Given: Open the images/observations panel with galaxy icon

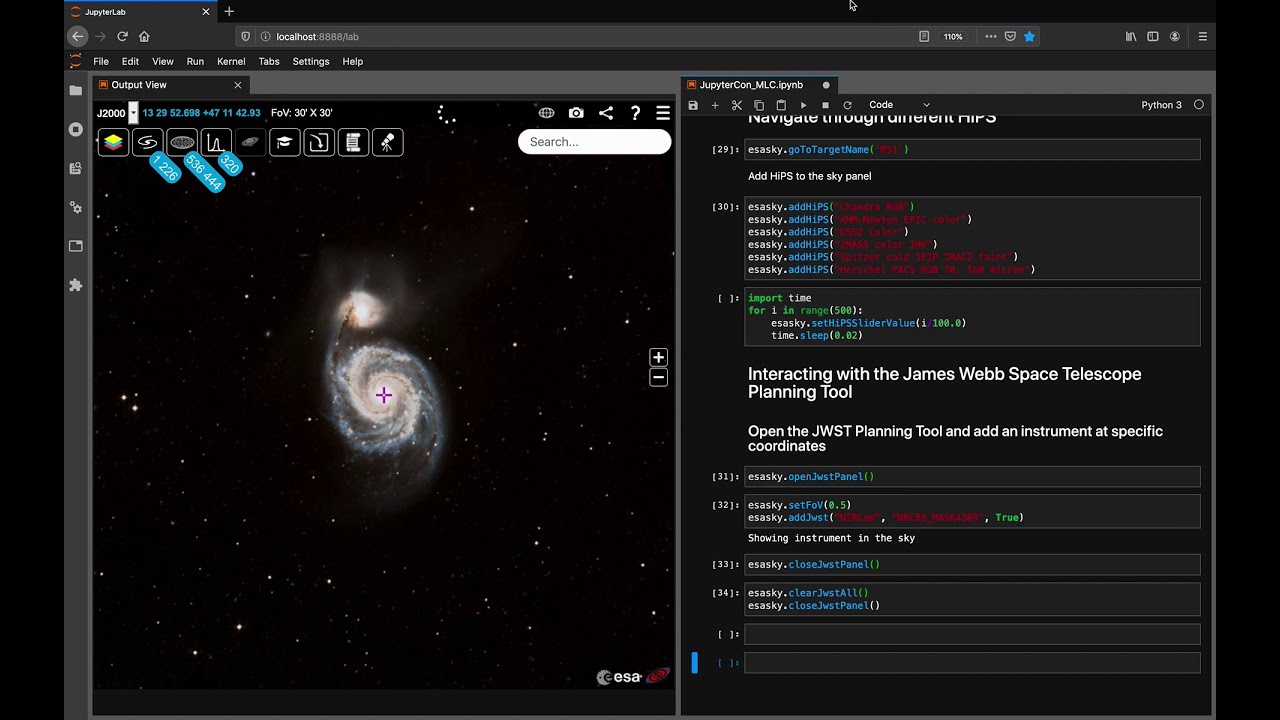Looking at the screenshot, I should 148,142.
